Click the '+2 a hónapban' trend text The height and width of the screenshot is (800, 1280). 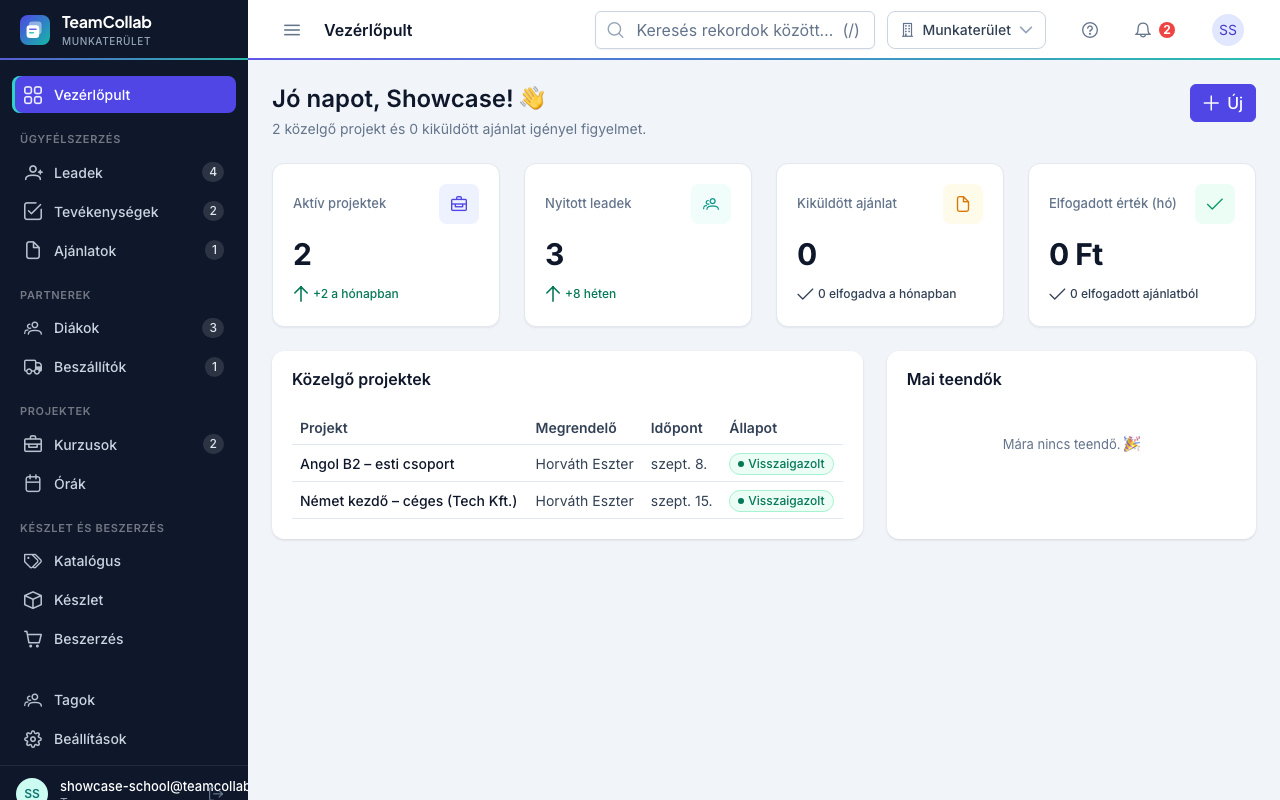point(356,294)
